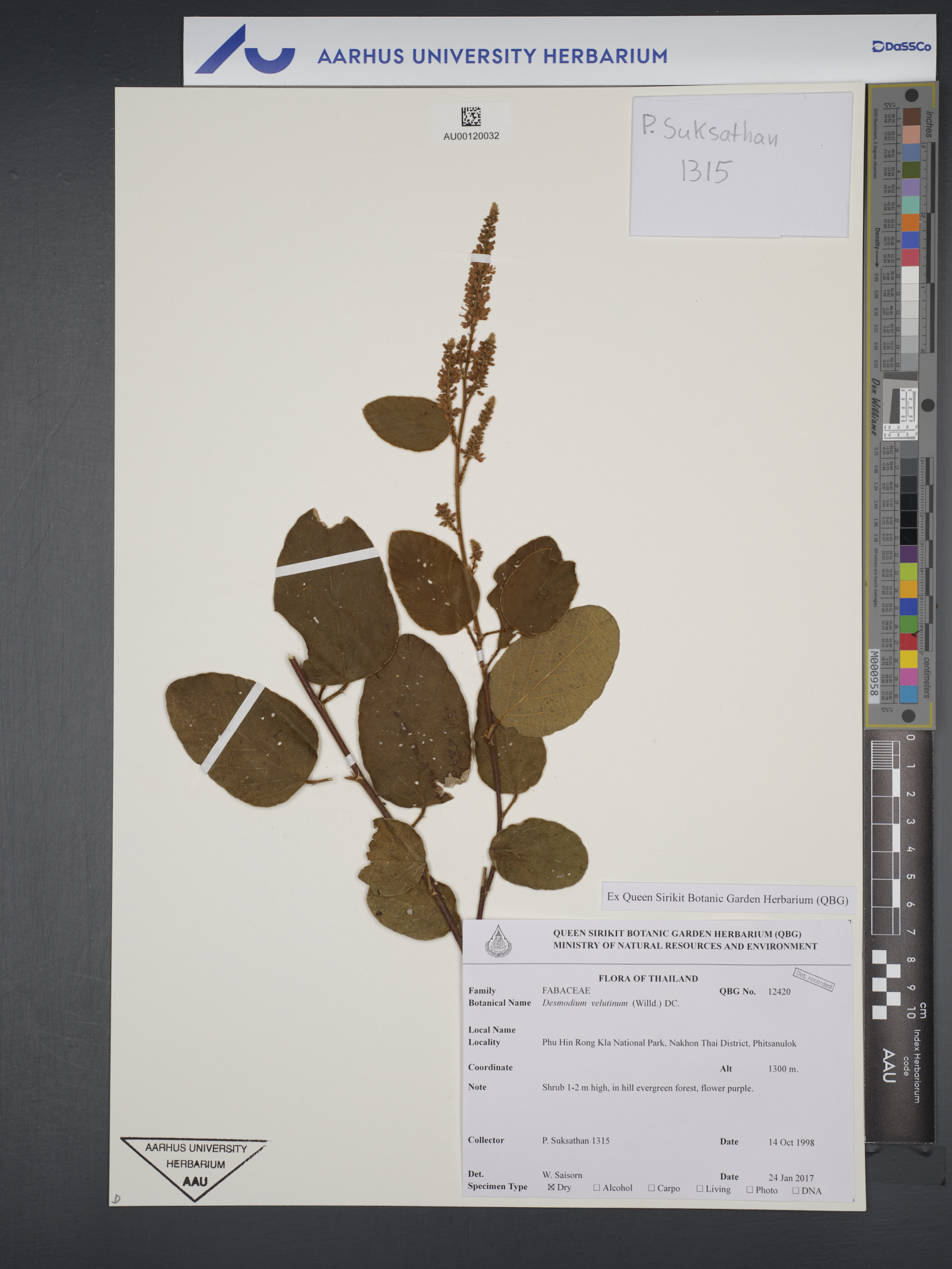Click the DaSSCo logo

(x=901, y=46)
